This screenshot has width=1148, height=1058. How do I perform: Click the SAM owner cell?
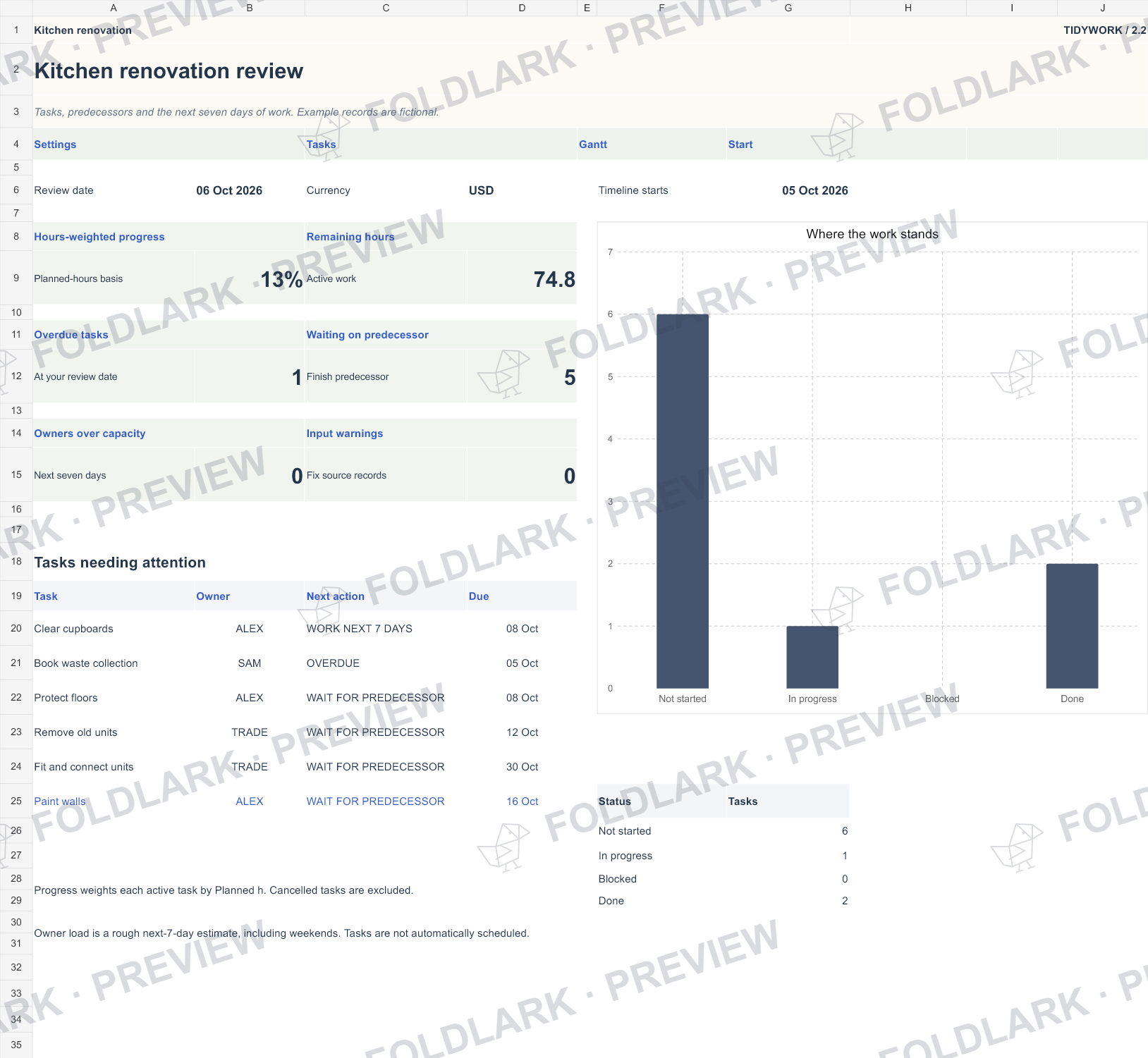[x=250, y=663]
